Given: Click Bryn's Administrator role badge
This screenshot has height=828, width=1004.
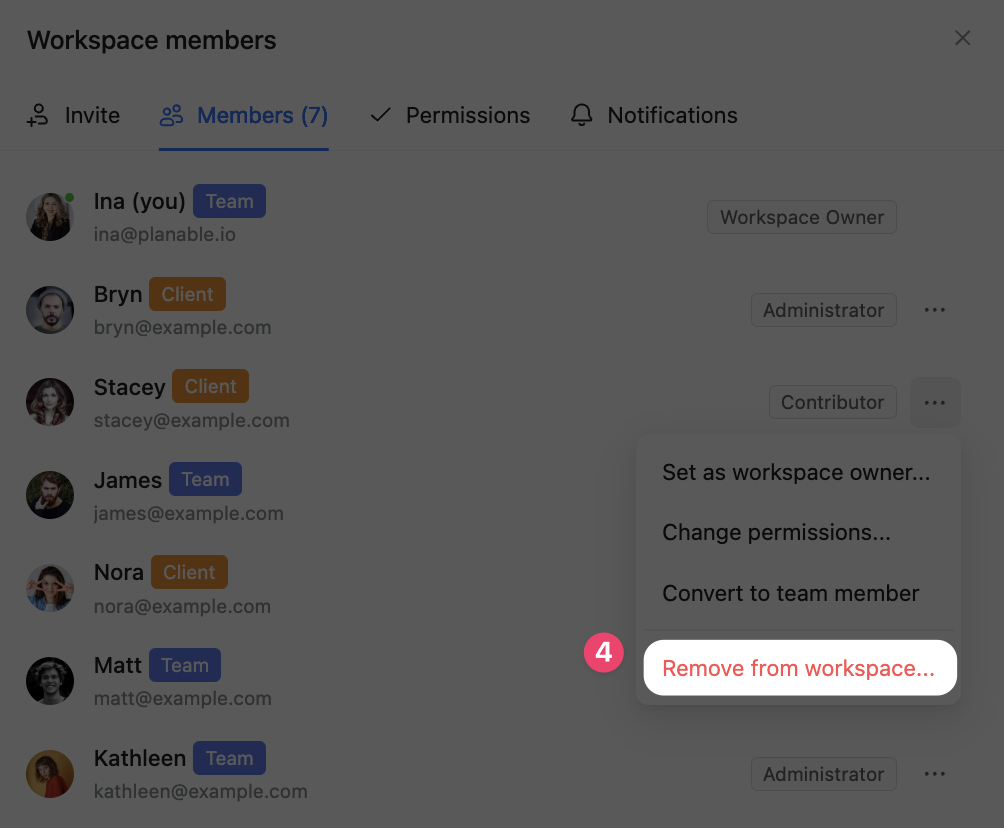Looking at the screenshot, I should (x=823, y=310).
